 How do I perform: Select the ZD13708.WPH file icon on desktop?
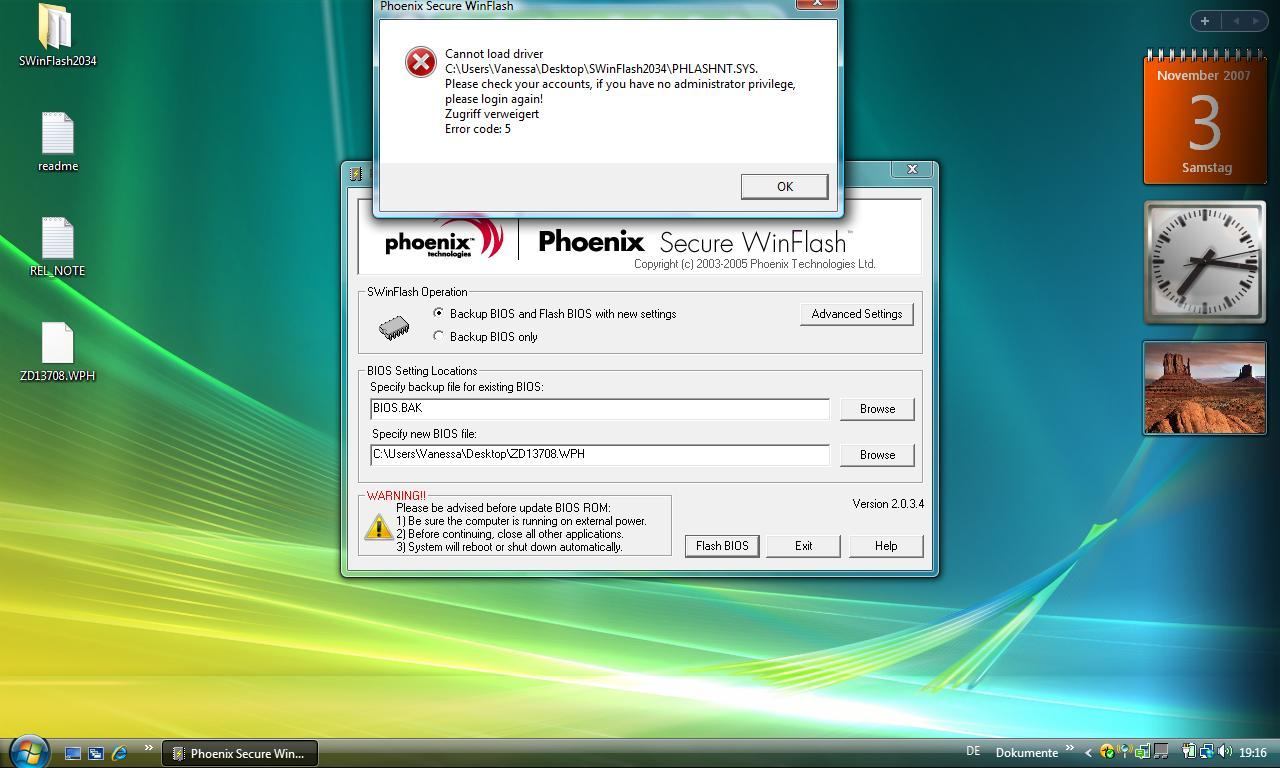pyautogui.click(x=57, y=343)
